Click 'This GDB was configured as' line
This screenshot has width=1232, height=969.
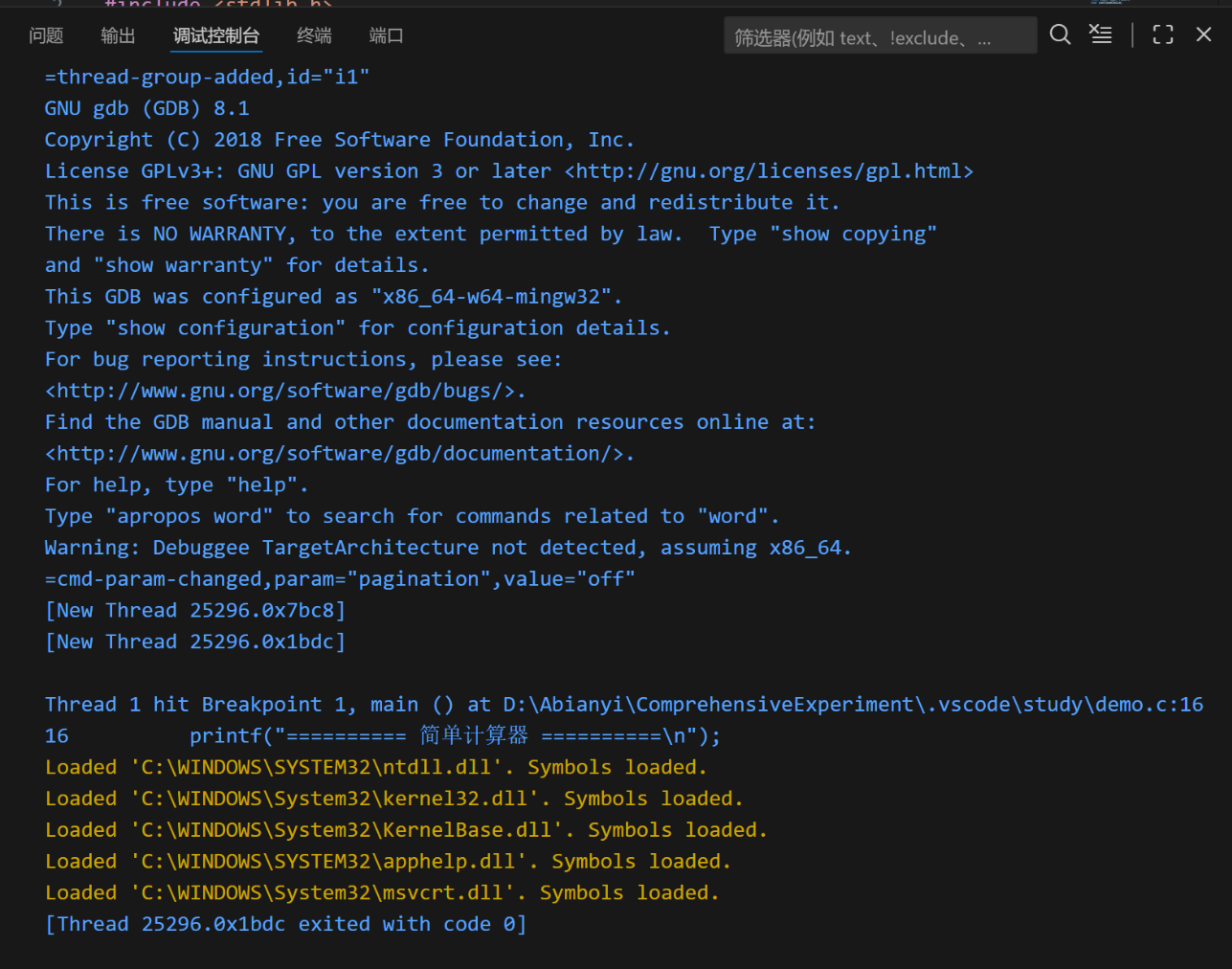334,297
